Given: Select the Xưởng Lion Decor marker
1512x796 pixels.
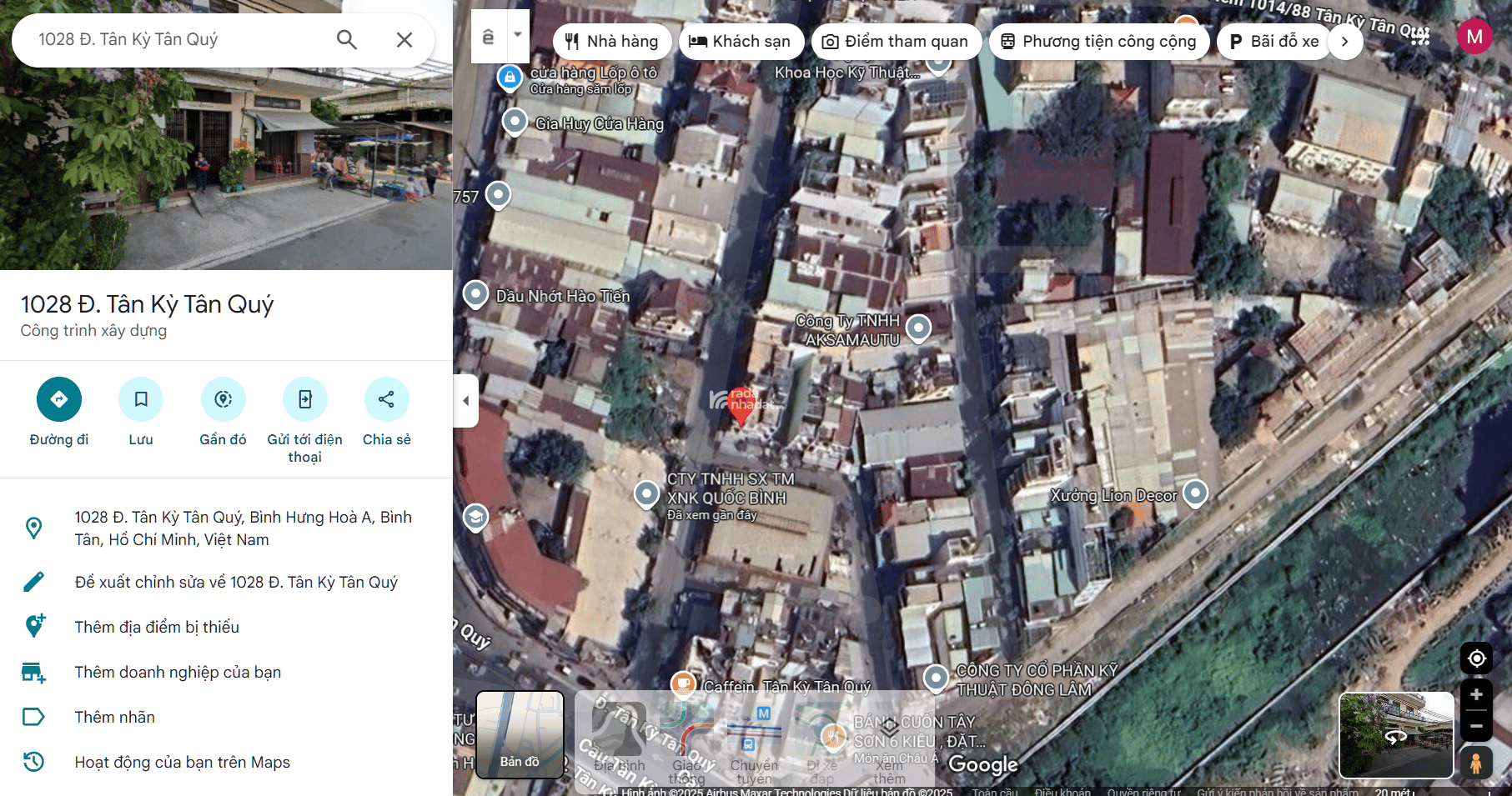Looking at the screenshot, I should click(x=1195, y=493).
